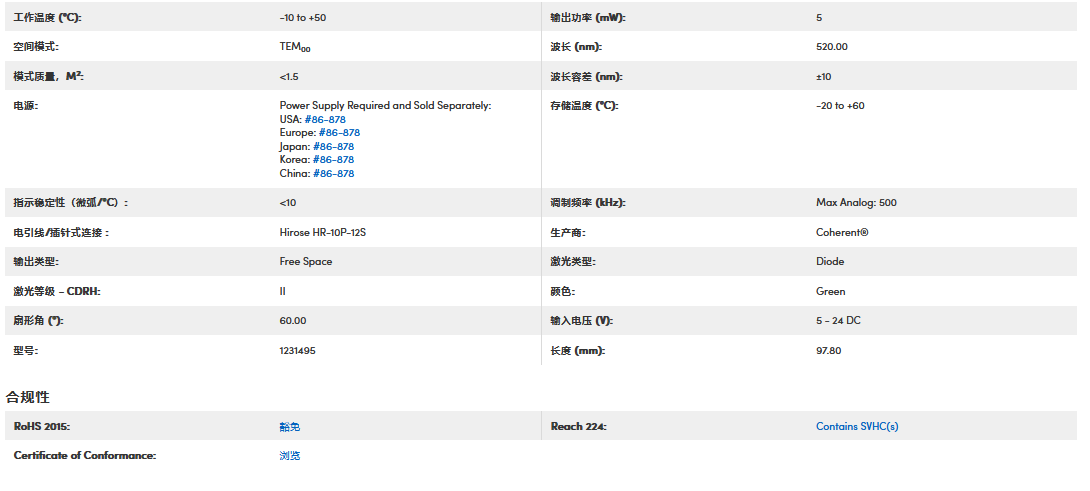1090x491 pixels.
Task: Click the Max Analog: 500 value
Action: (x=856, y=202)
